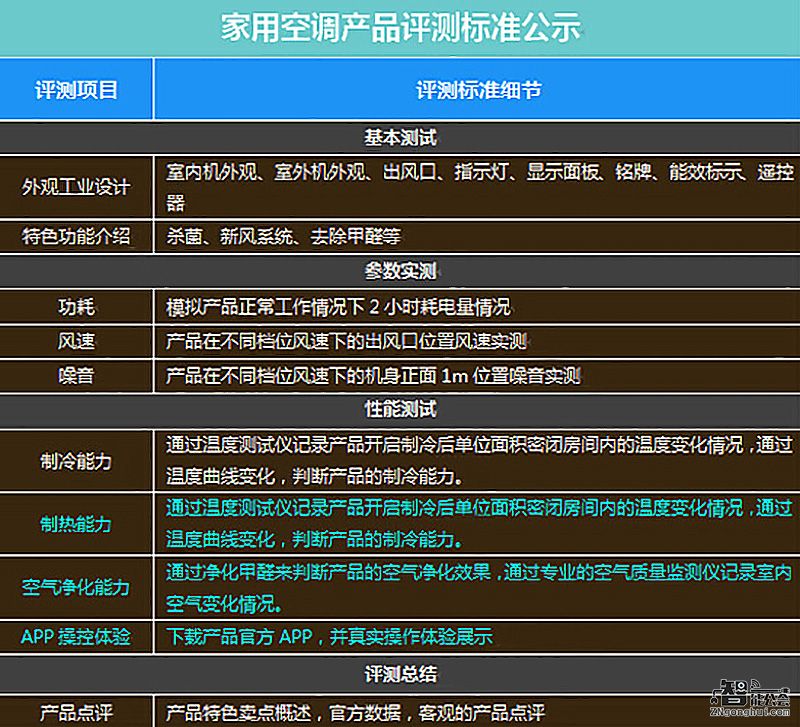
Task: Collapse the 性能测试 section header
Action: point(400,409)
